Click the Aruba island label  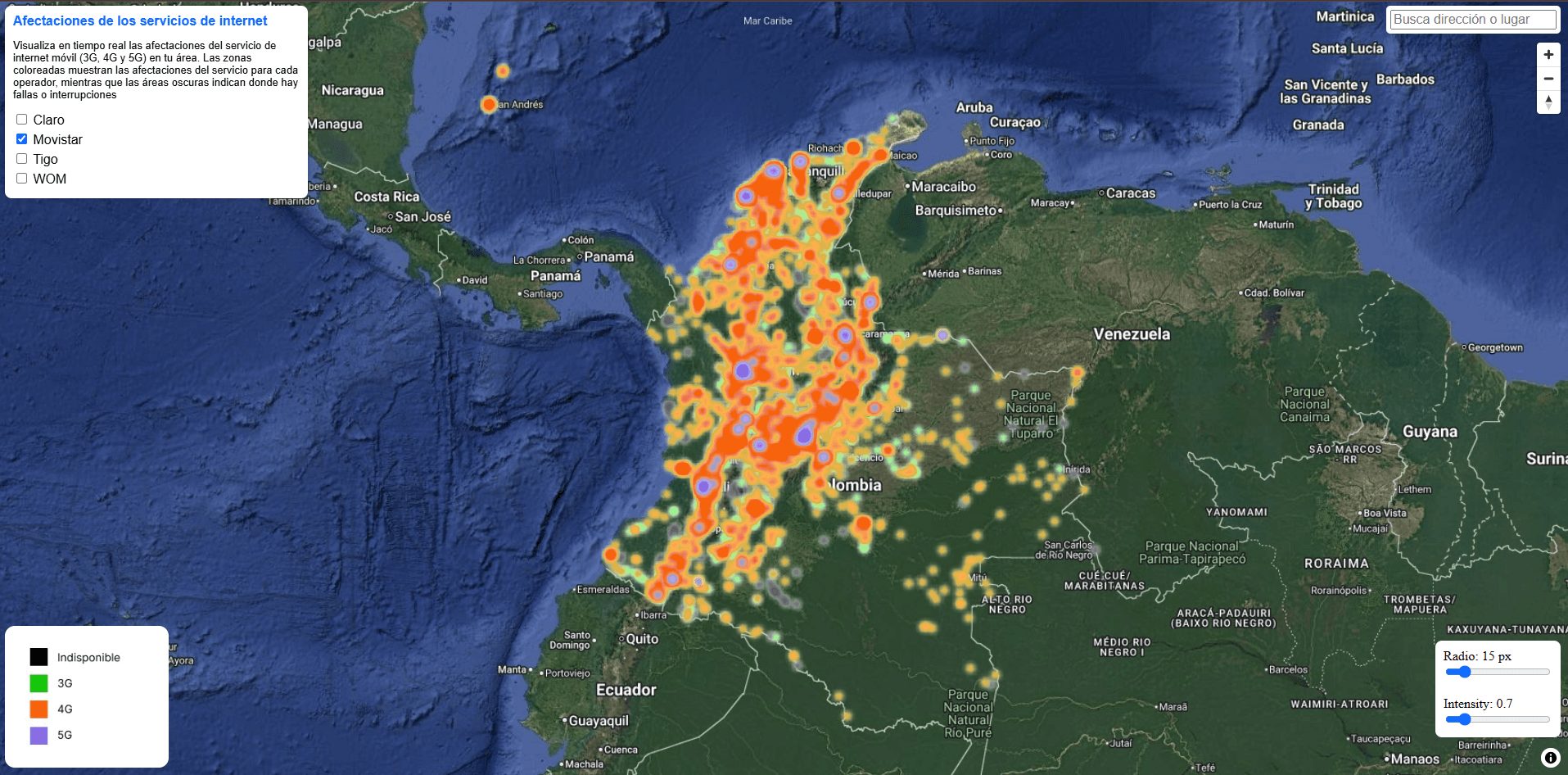(974, 107)
